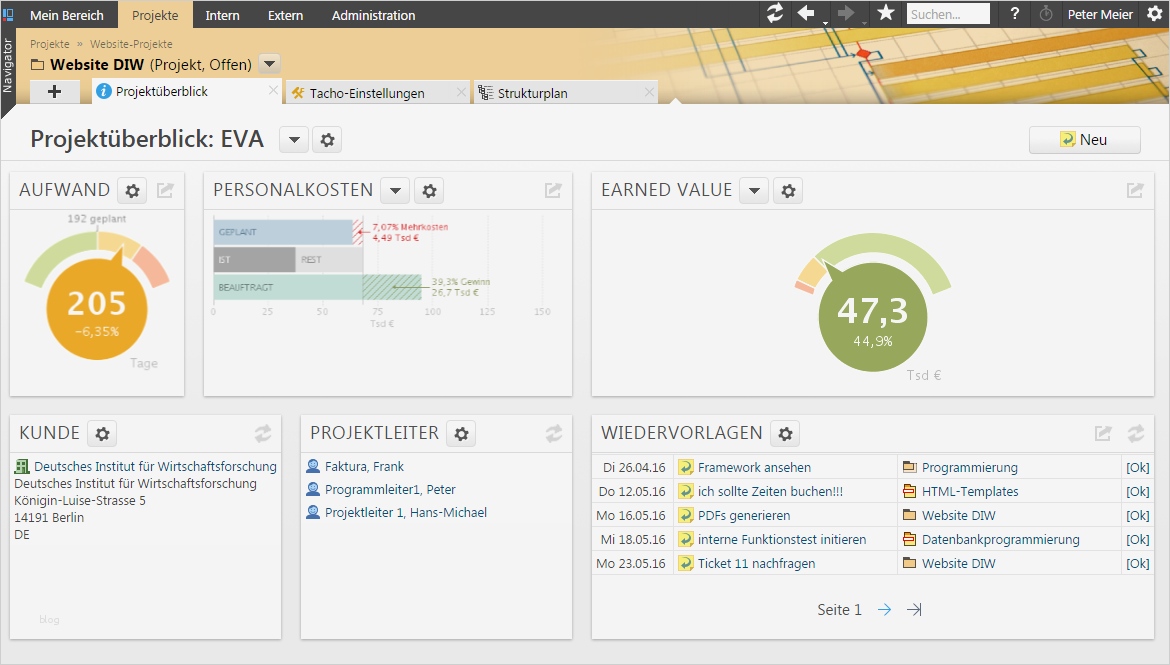Click the gear icon on the WIEDERVORLAGEN panel

tap(785, 433)
